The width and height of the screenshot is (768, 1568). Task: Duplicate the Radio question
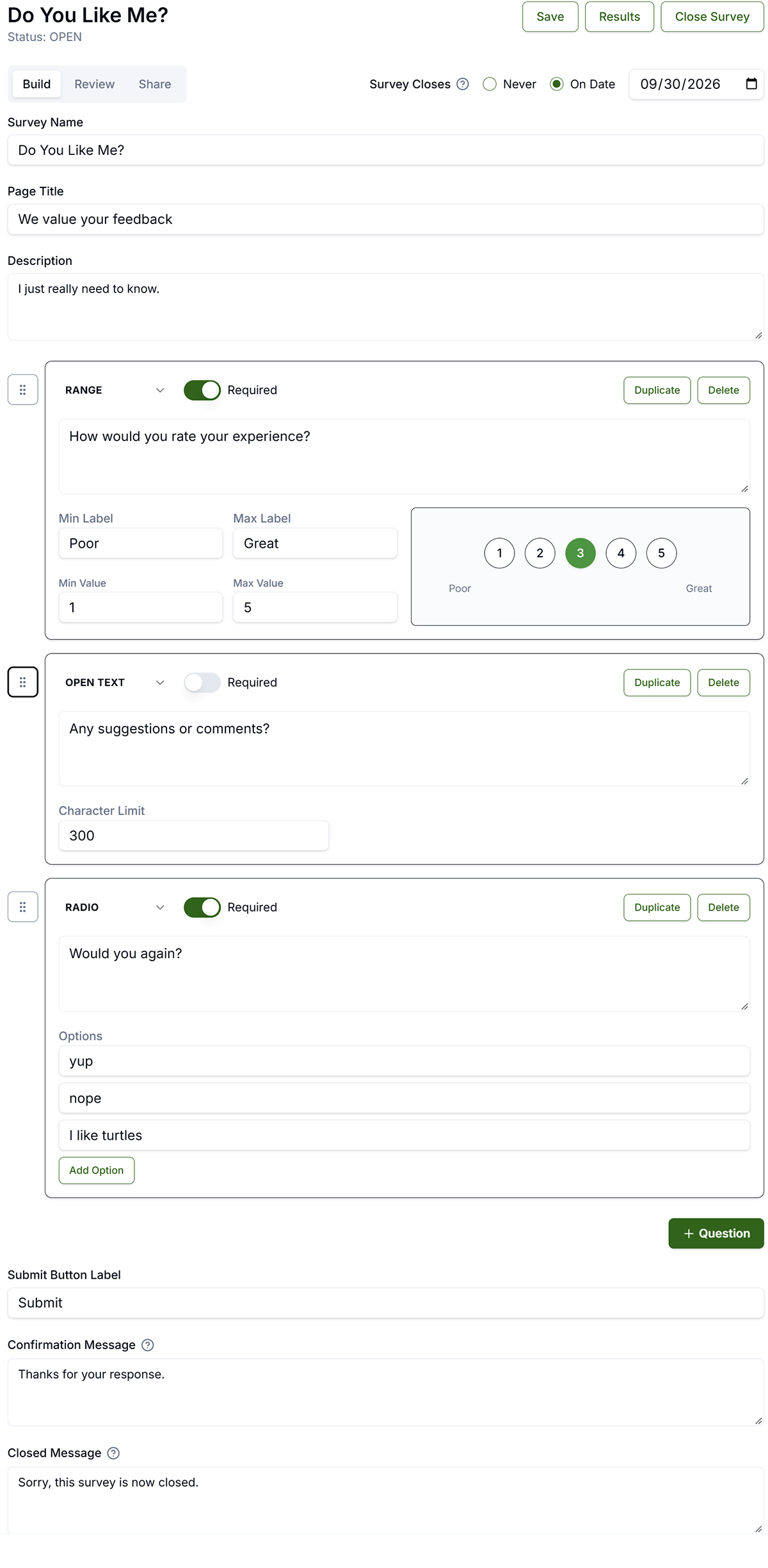(657, 907)
